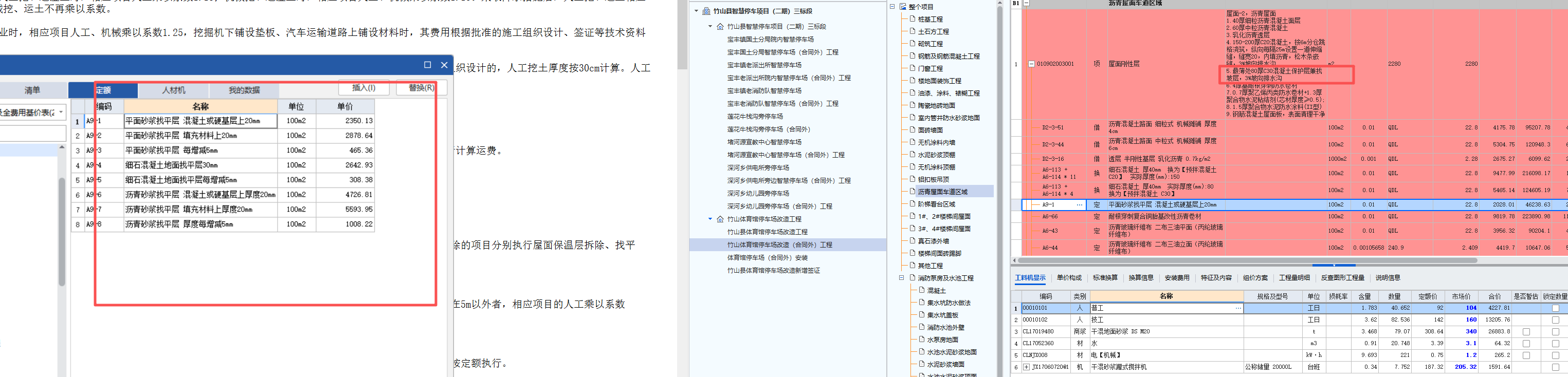The height and width of the screenshot is (377, 1568).
Task: Select 宝丰镇老派出所智慧停车场 in the project tree
Action: click(764, 64)
